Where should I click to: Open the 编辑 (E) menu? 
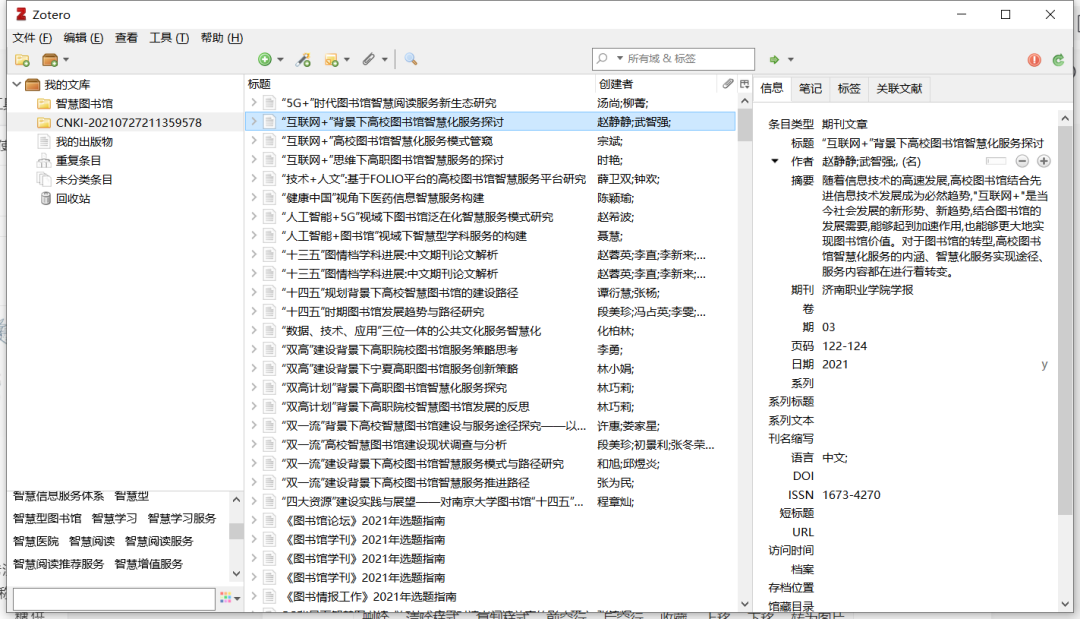(83, 38)
